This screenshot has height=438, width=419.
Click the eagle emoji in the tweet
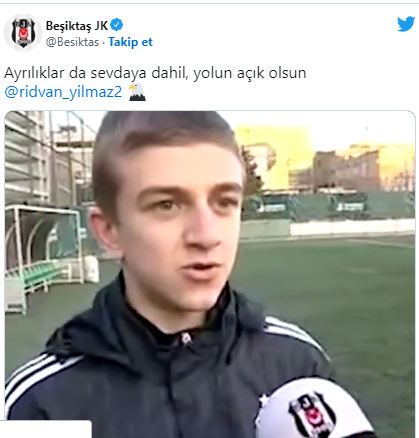[137, 92]
